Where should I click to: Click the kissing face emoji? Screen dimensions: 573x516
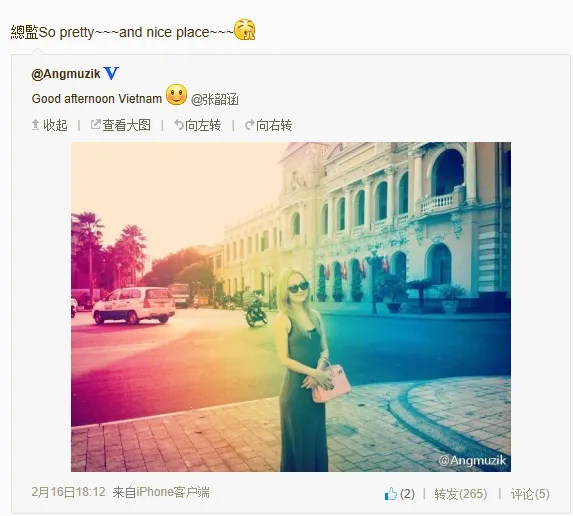pos(244,30)
